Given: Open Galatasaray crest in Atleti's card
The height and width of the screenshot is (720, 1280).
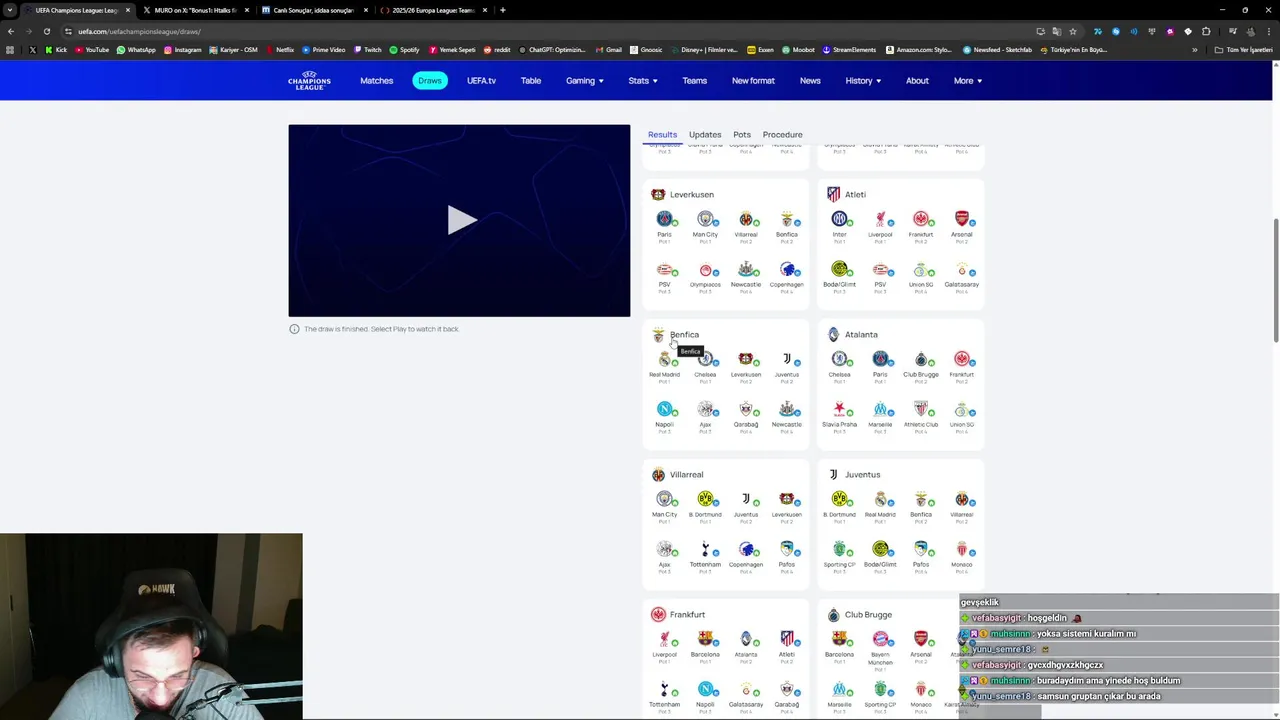Looking at the screenshot, I should (x=961, y=270).
